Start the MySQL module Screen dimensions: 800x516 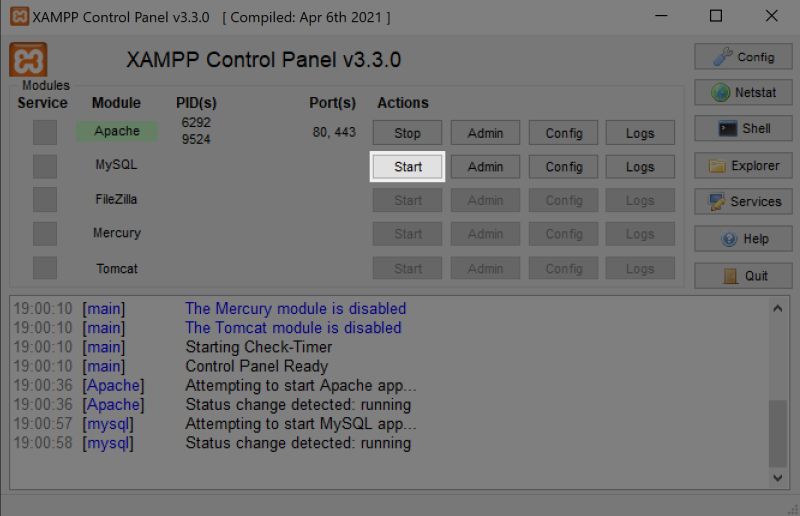click(x=407, y=166)
